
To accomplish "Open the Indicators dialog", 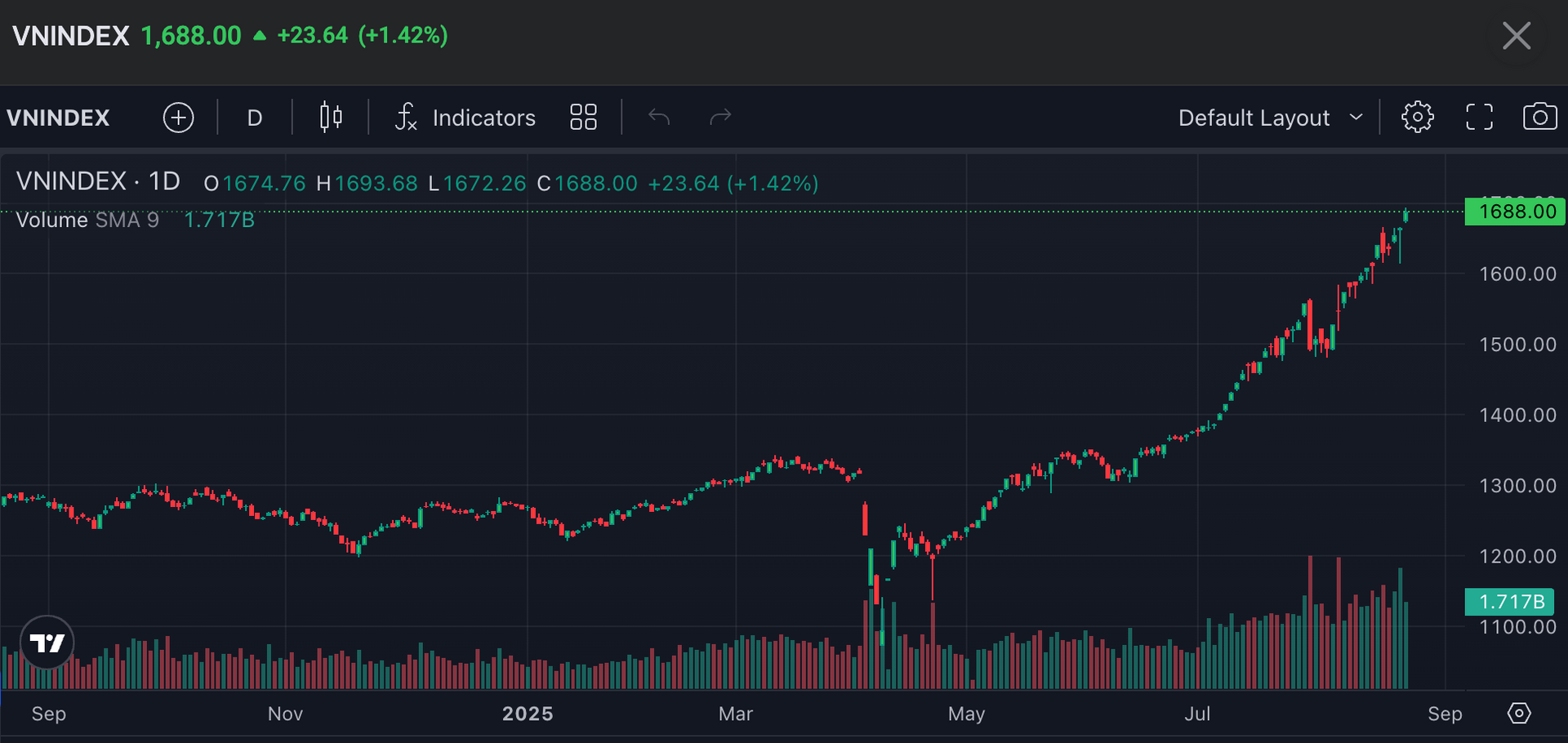I will (465, 118).
